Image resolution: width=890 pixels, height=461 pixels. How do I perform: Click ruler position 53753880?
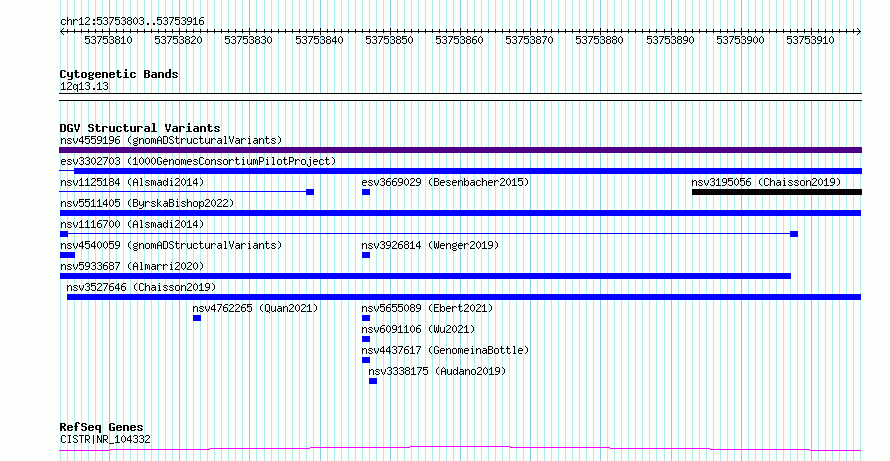599,40
